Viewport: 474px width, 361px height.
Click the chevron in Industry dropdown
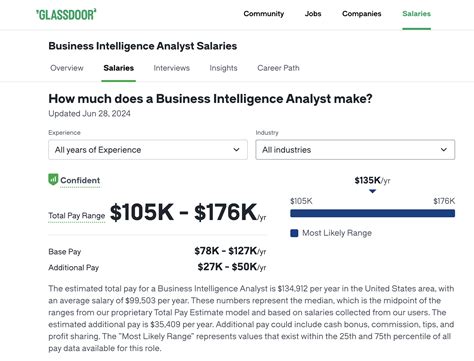[444, 150]
